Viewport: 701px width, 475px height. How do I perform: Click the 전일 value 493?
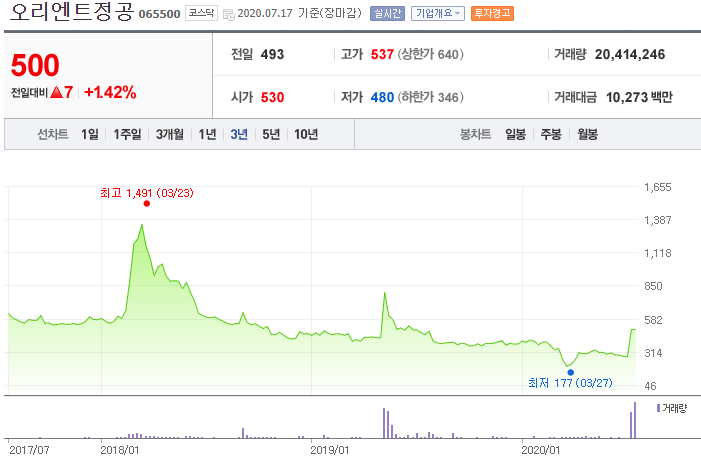coord(272,55)
